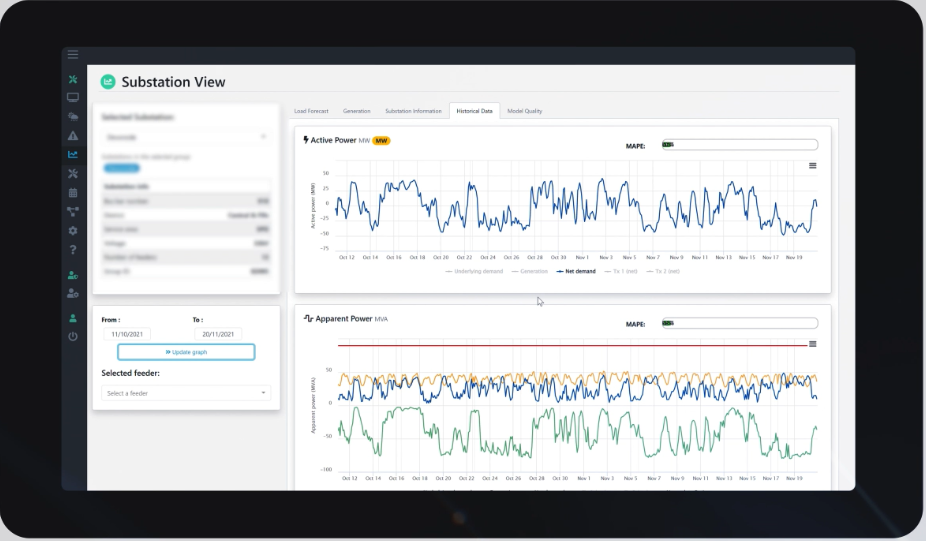Click the green cross logo in the sidebar
926x541 pixels.
(x=73, y=79)
